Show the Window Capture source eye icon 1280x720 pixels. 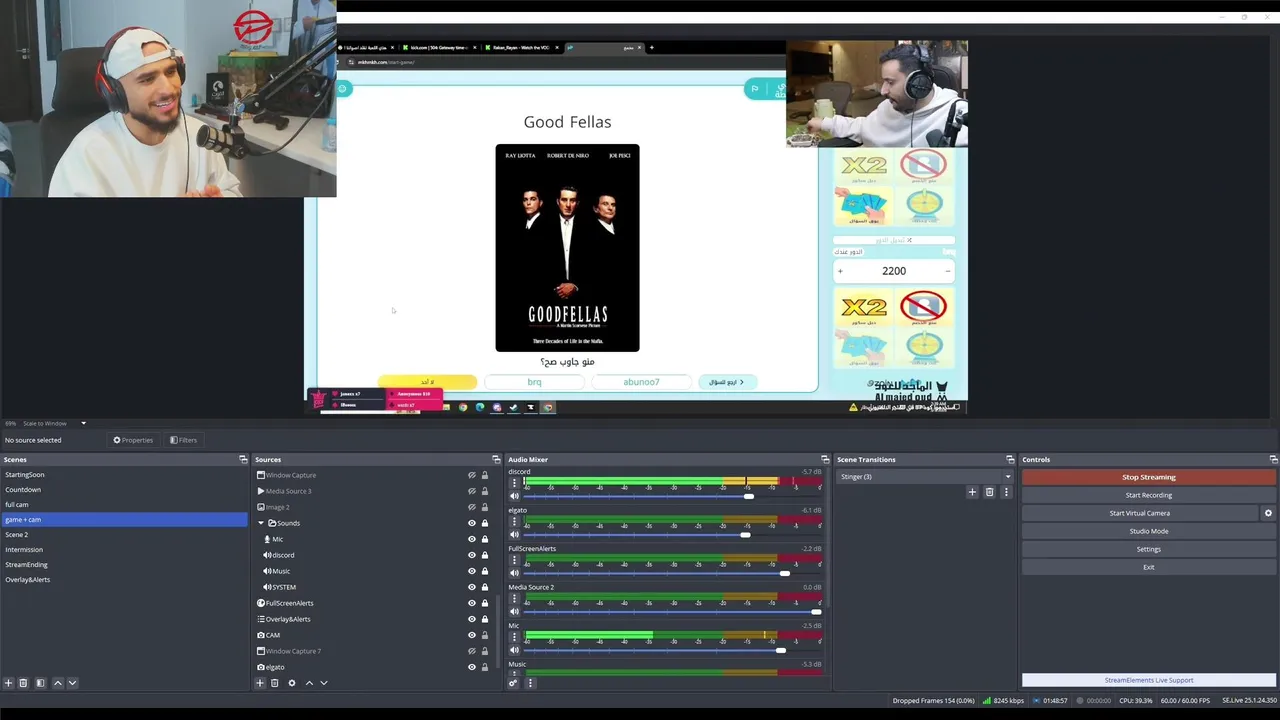[x=472, y=475]
